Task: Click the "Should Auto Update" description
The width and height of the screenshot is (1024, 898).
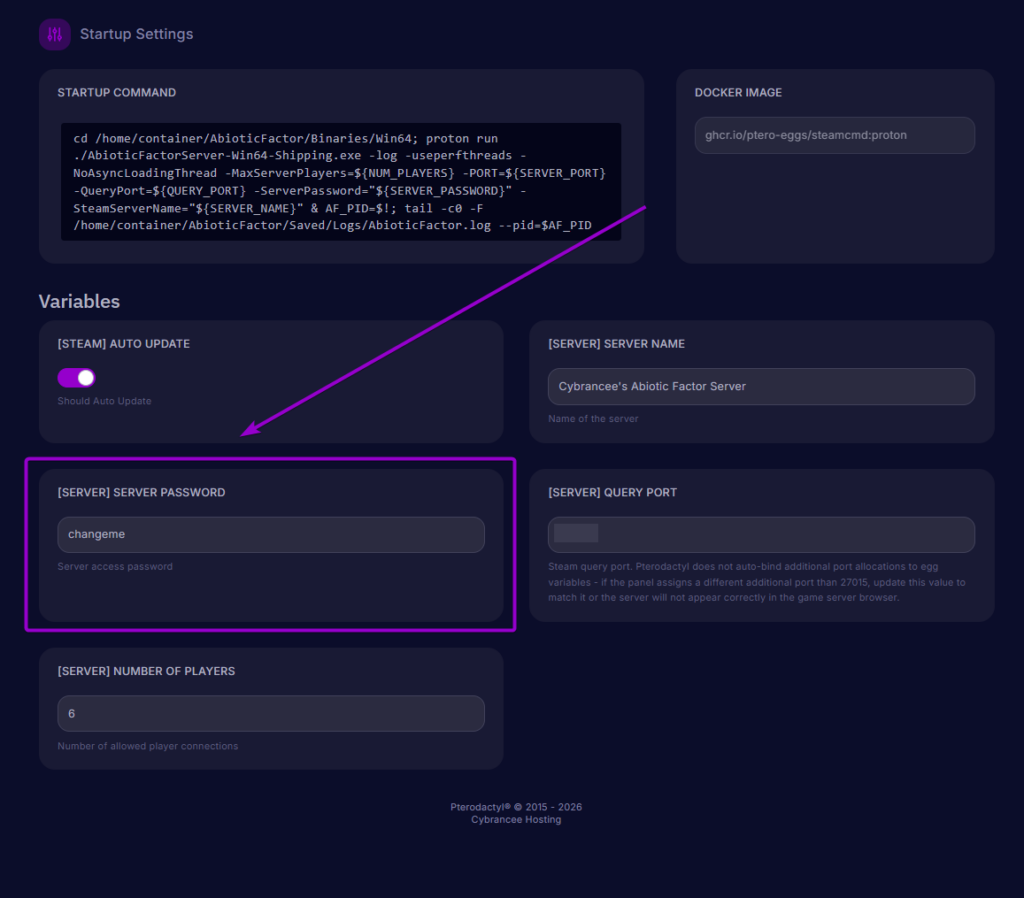Action: [x=104, y=401]
